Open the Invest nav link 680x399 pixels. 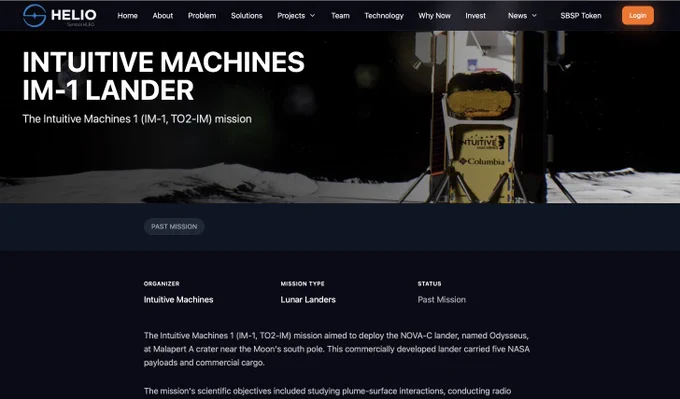(476, 16)
